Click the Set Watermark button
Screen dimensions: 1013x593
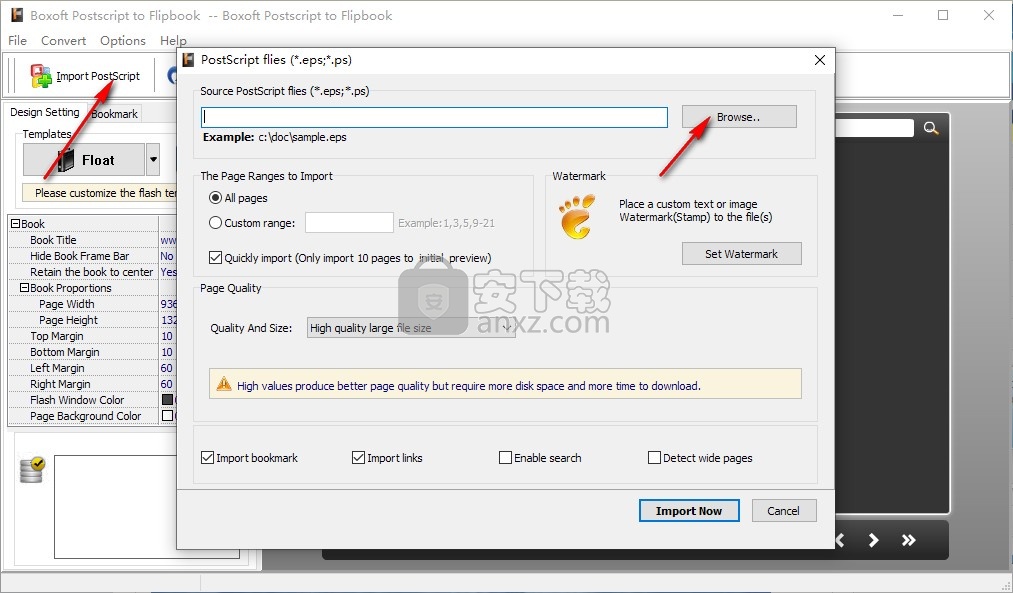click(x=742, y=254)
